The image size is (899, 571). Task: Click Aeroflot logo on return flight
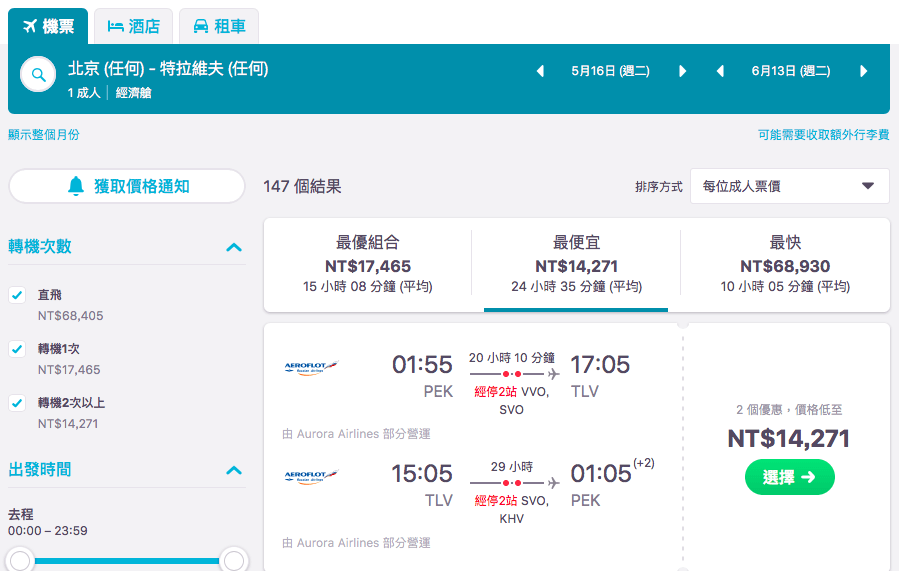point(311,476)
